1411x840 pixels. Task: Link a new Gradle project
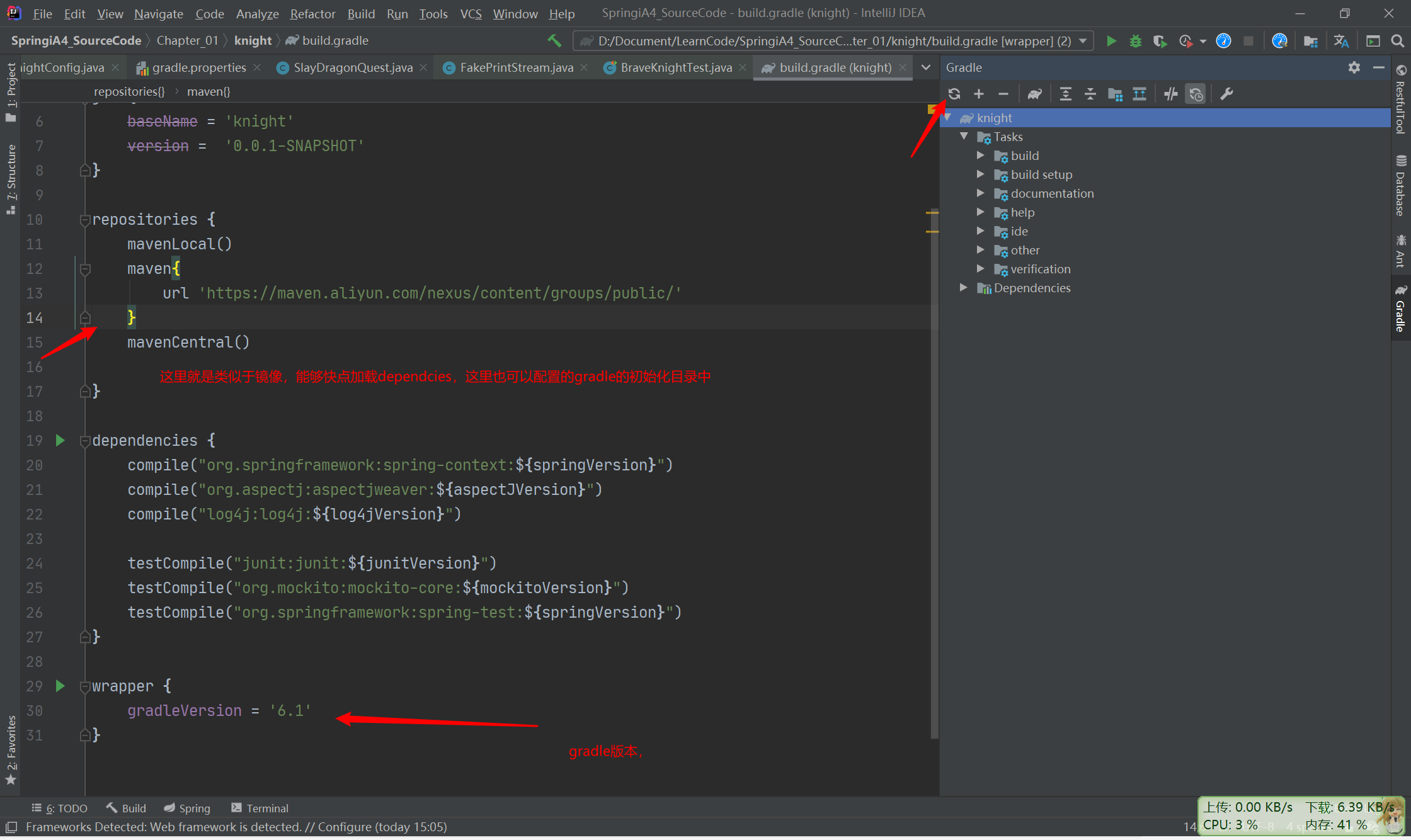coord(979,94)
